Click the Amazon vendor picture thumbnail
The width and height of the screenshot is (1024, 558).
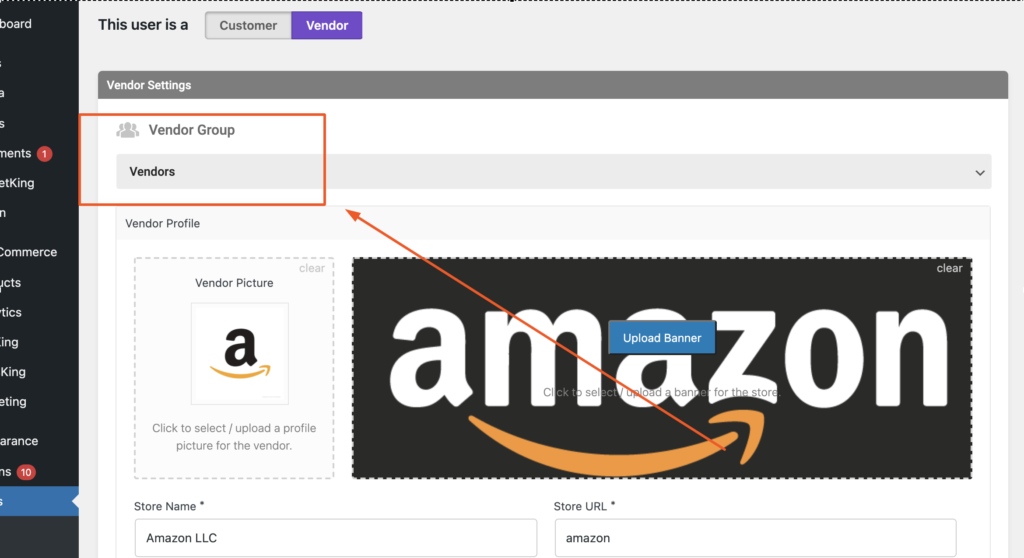[x=240, y=353]
